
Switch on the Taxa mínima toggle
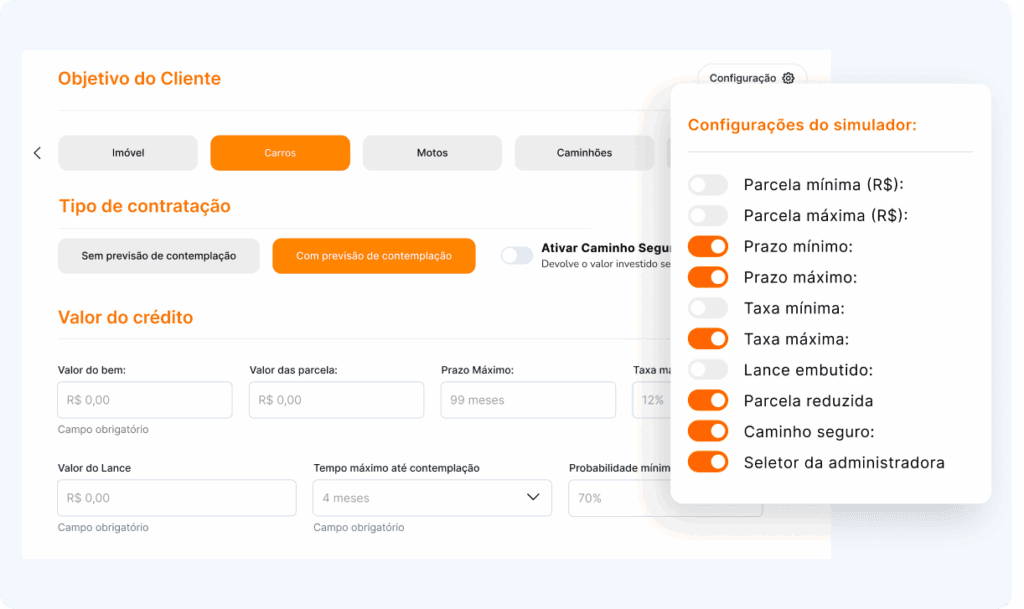tap(708, 308)
